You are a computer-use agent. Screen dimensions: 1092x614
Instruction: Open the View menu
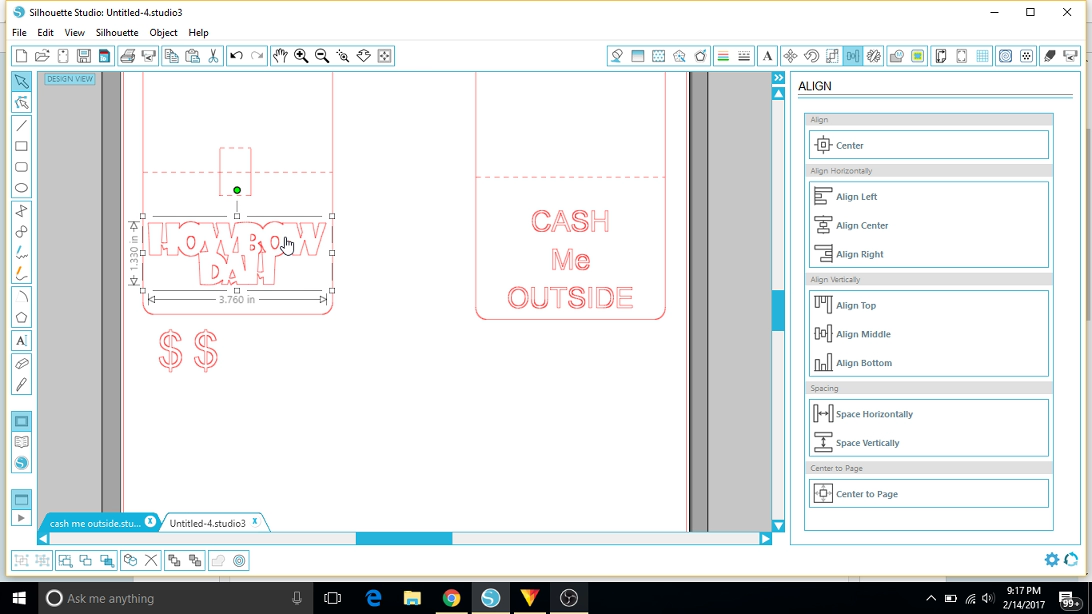click(75, 33)
